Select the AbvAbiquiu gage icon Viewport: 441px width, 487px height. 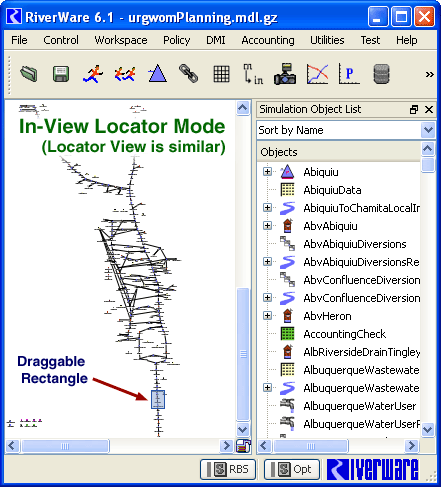point(287,226)
